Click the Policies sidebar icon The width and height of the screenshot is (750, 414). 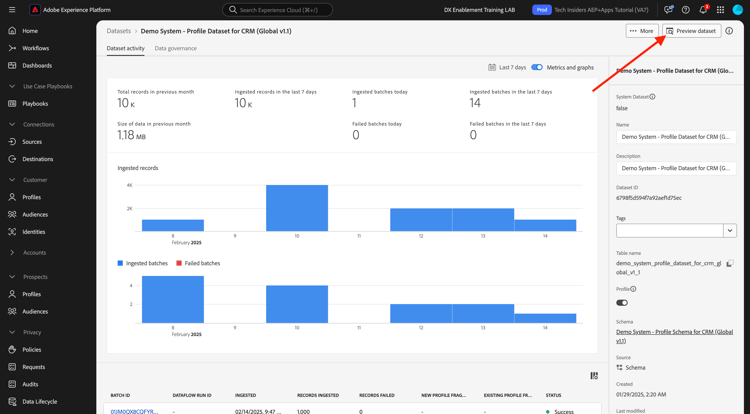click(12, 349)
